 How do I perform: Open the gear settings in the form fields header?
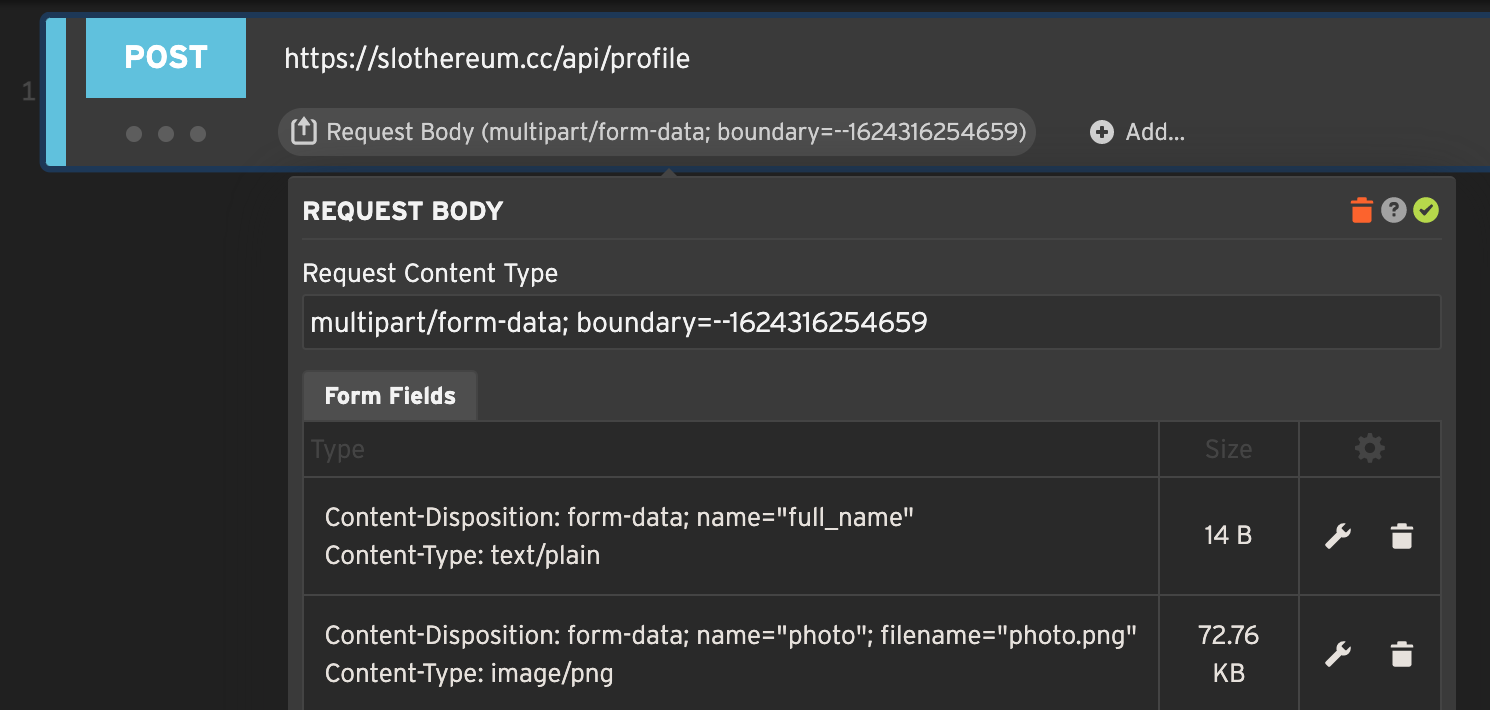pos(1369,448)
